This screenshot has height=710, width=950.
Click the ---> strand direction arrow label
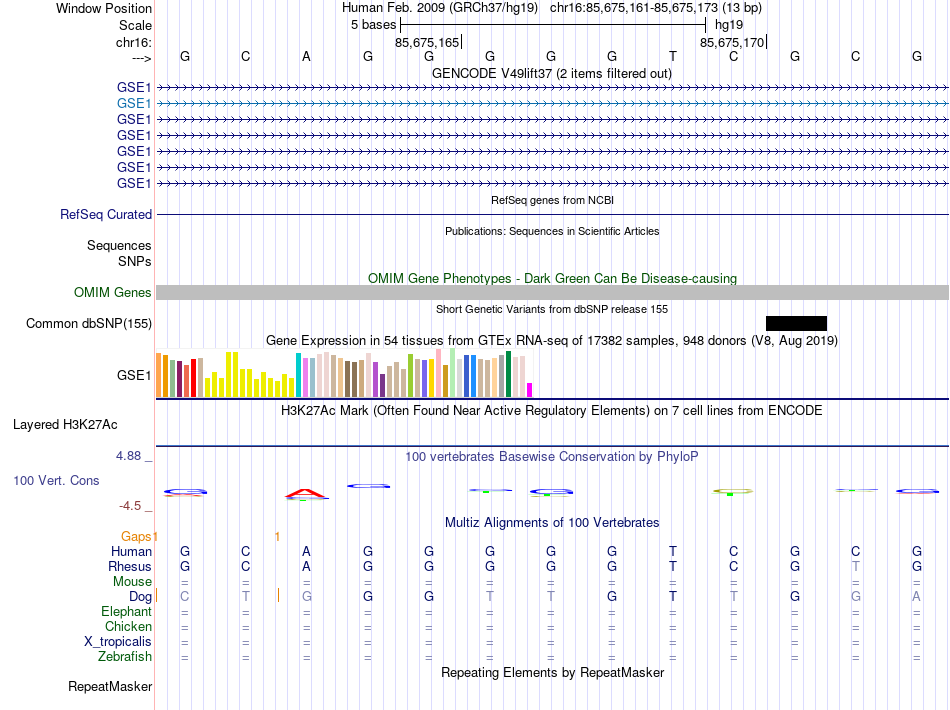point(142,58)
